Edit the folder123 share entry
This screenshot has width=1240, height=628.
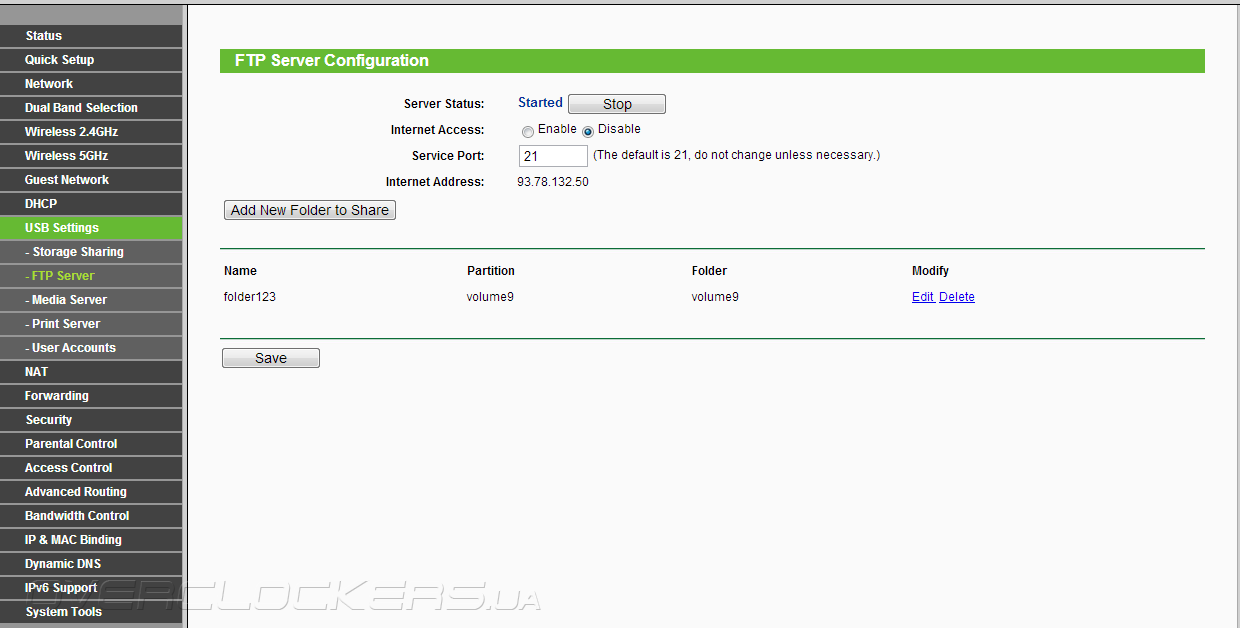pos(922,297)
